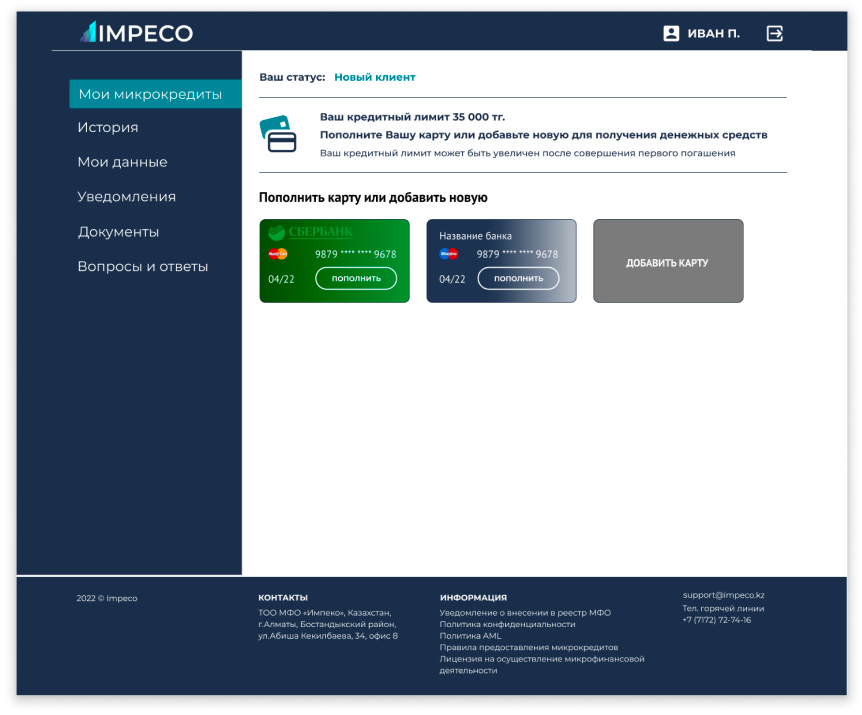This screenshot has width=862, height=715.
Task: Open the Политика AML footer link
Action: pos(470,636)
